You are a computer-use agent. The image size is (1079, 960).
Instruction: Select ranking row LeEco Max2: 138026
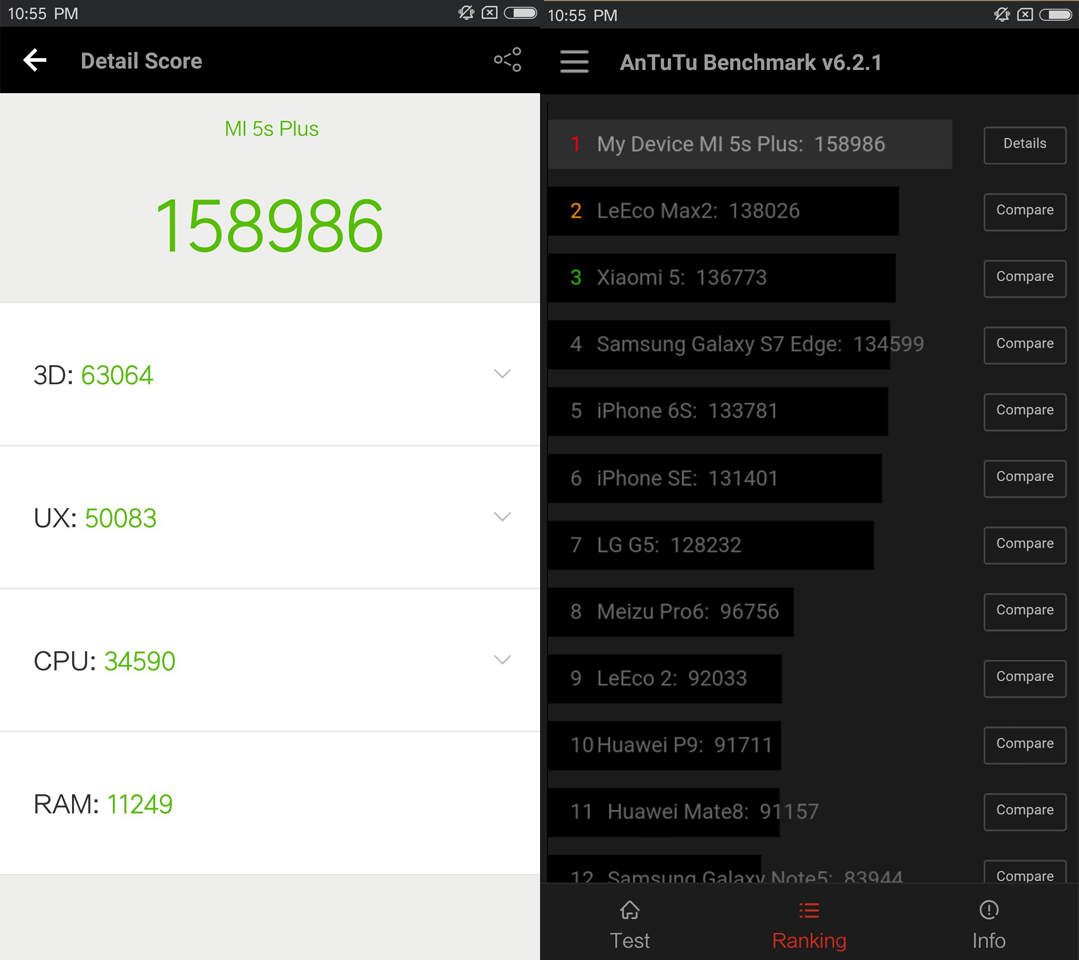[x=723, y=211]
